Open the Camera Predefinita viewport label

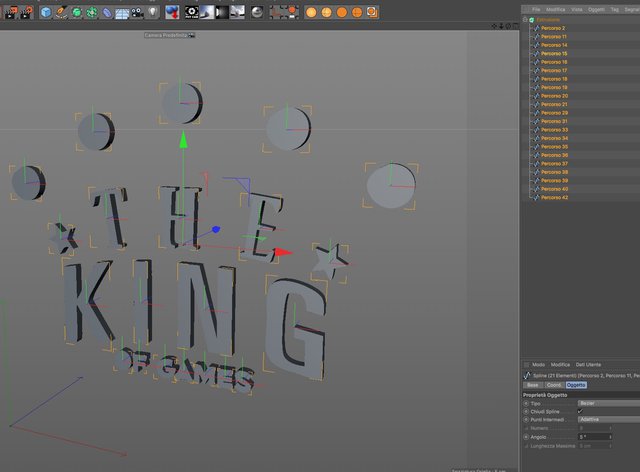point(169,36)
